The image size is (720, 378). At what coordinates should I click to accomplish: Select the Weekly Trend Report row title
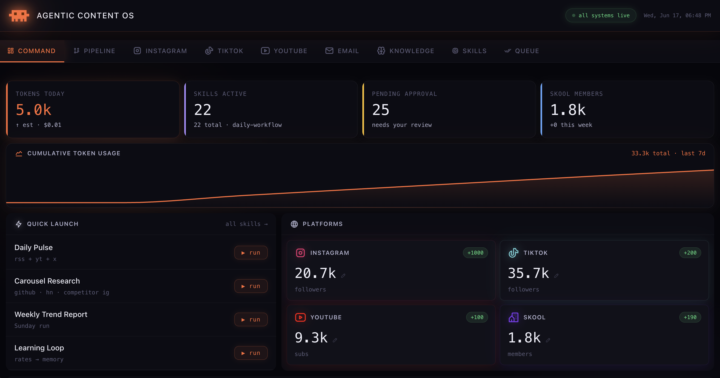click(51, 315)
